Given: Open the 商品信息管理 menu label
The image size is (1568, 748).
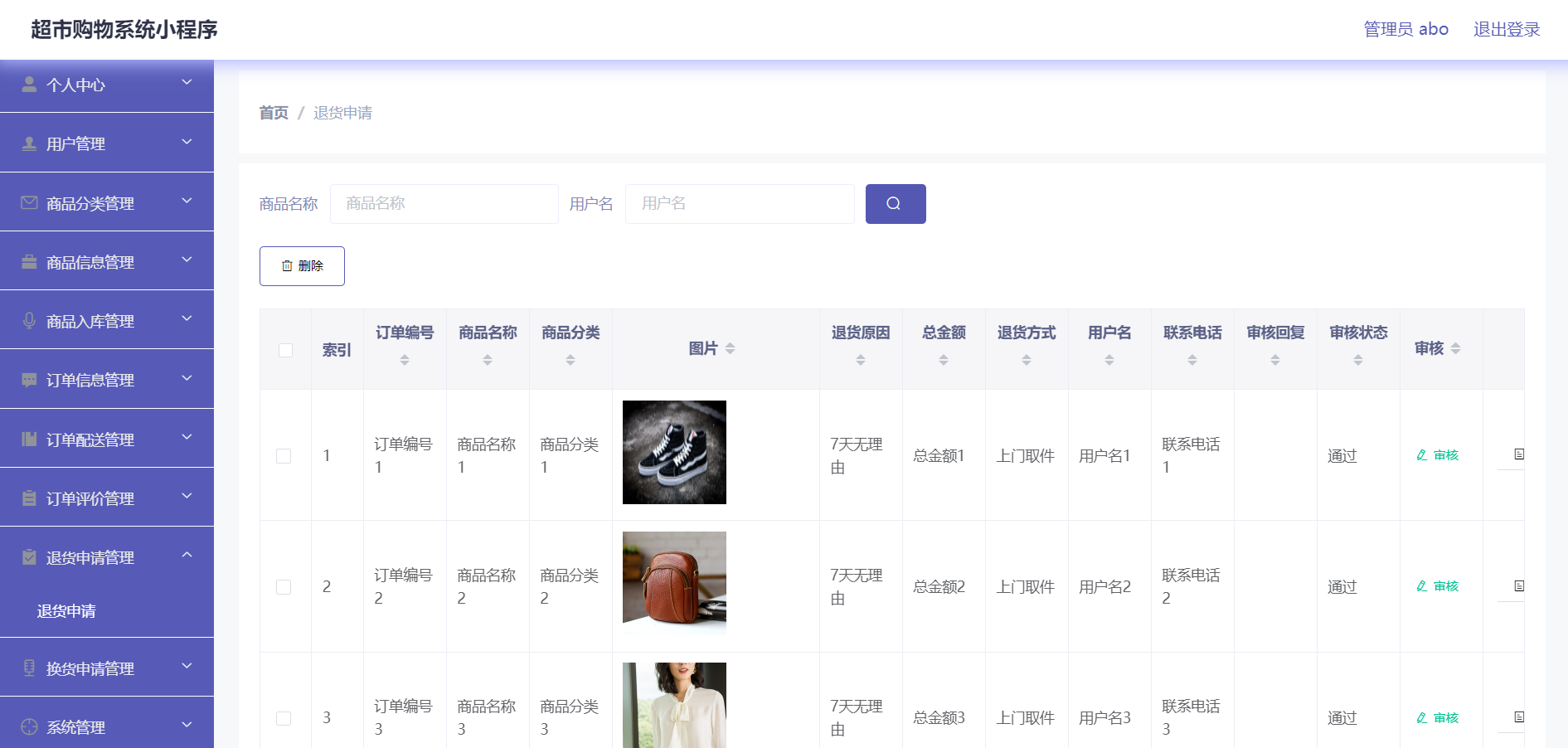Looking at the screenshot, I should click(90, 263).
